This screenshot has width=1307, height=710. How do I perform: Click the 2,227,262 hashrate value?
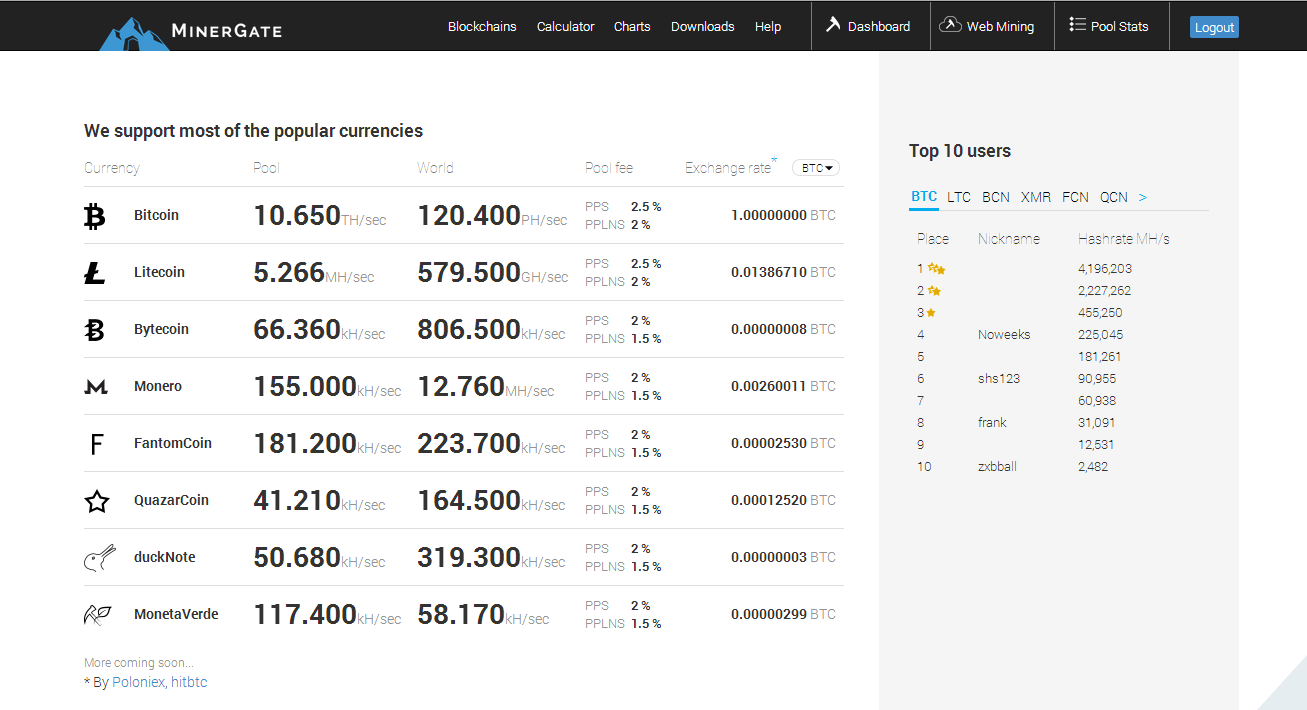1105,290
